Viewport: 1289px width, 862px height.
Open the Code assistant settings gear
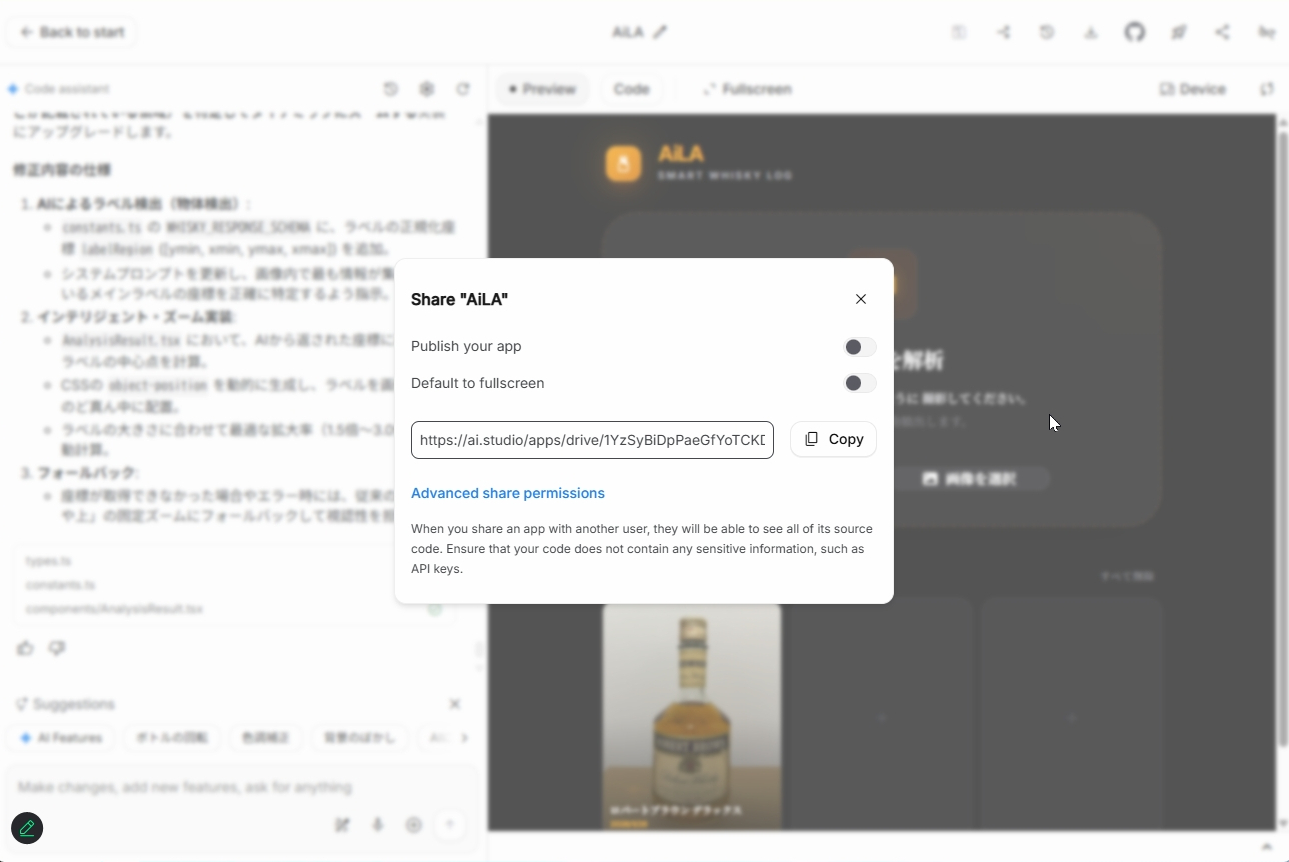click(427, 89)
